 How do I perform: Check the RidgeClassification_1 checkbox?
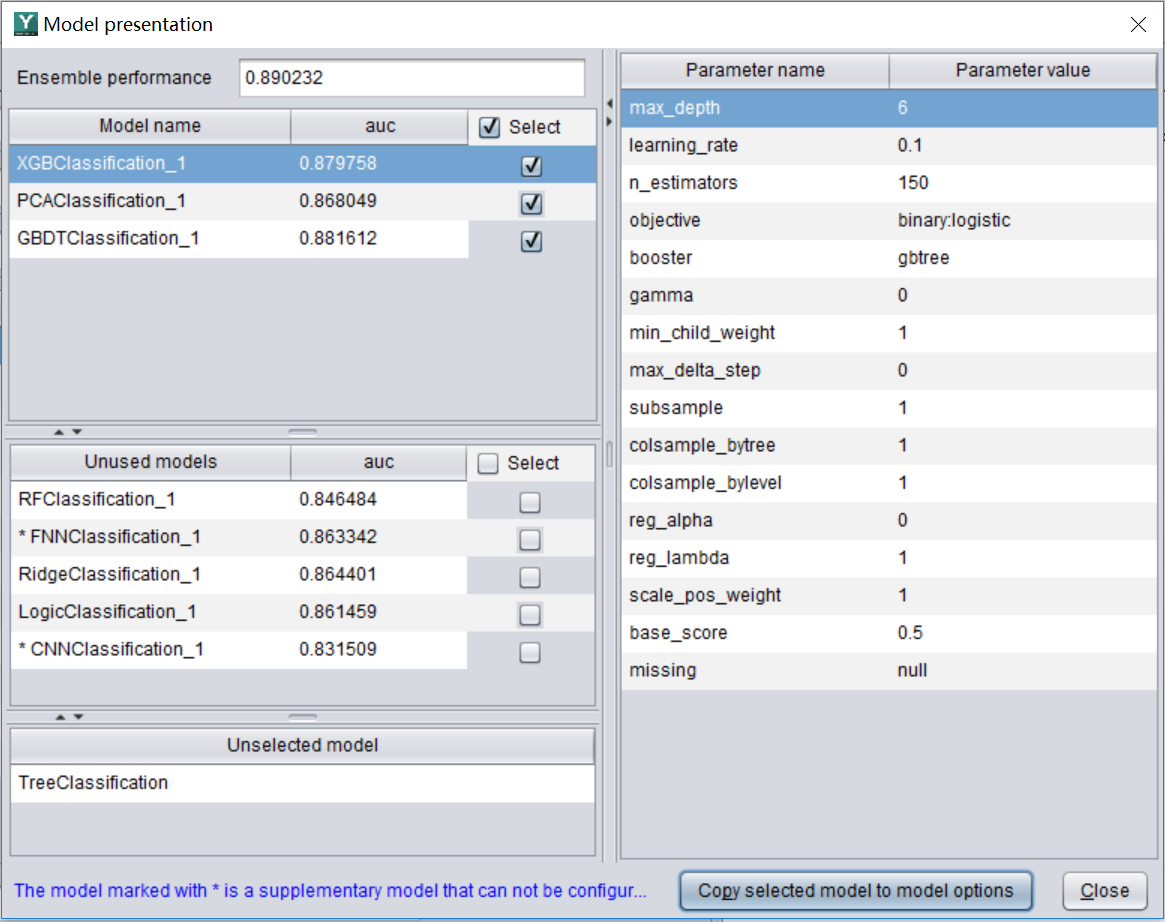tap(530, 577)
